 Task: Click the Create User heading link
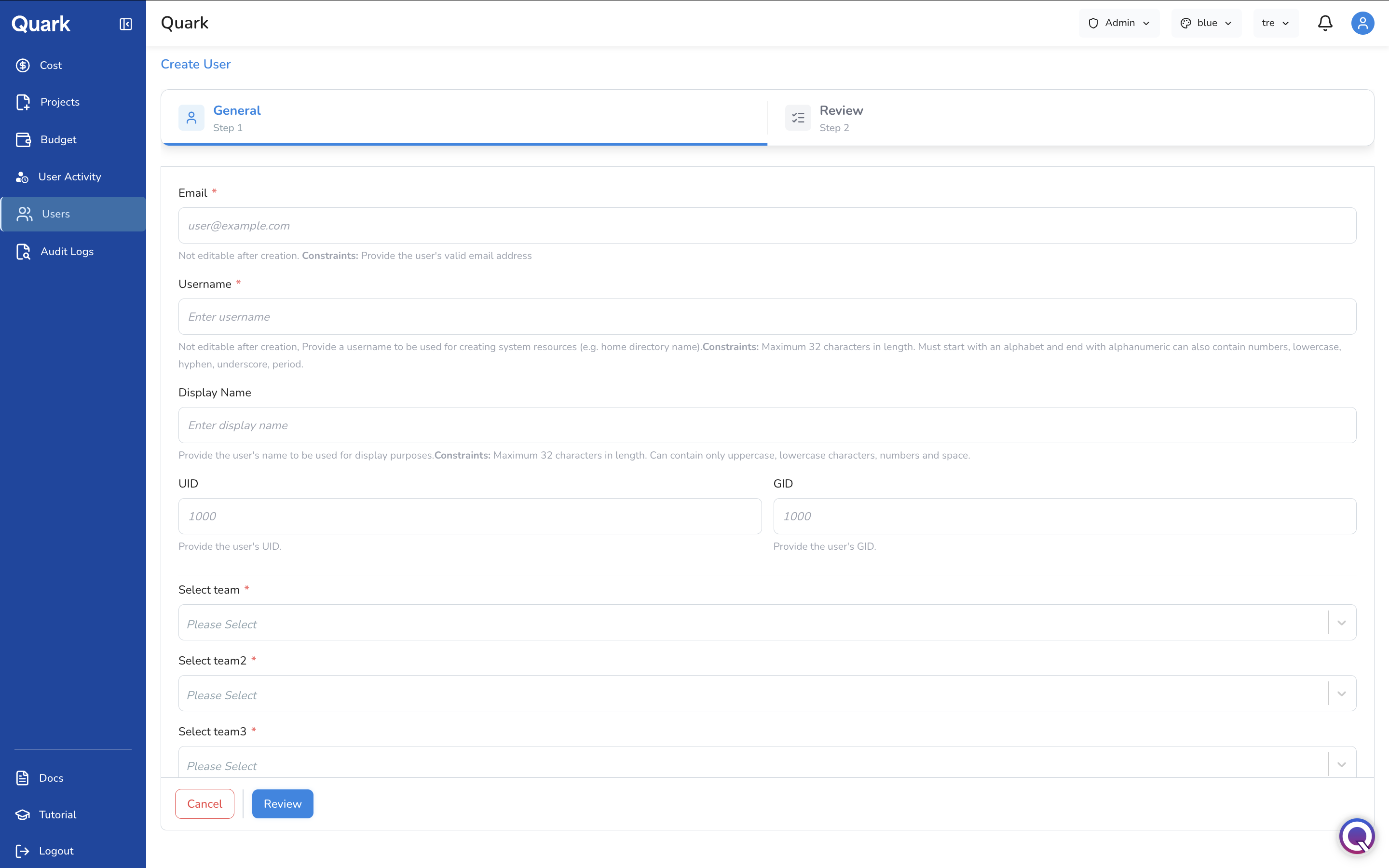(196, 64)
